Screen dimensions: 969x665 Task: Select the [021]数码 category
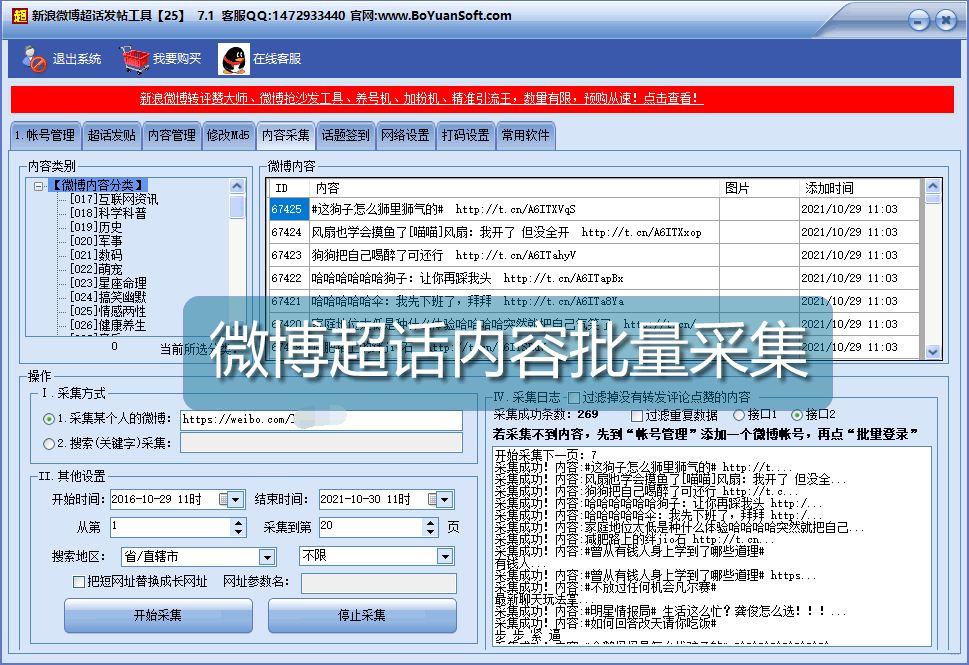96,255
